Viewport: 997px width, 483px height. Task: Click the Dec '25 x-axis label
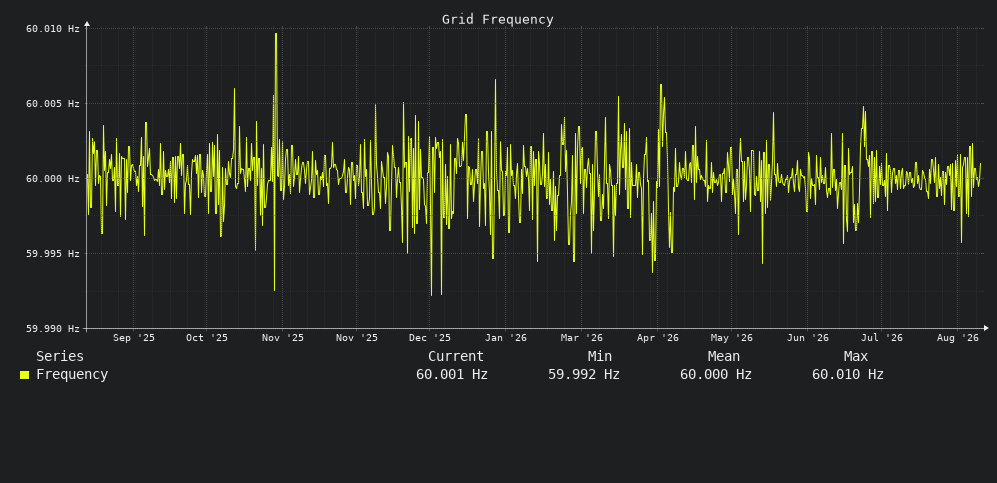pyautogui.click(x=430, y=337)
